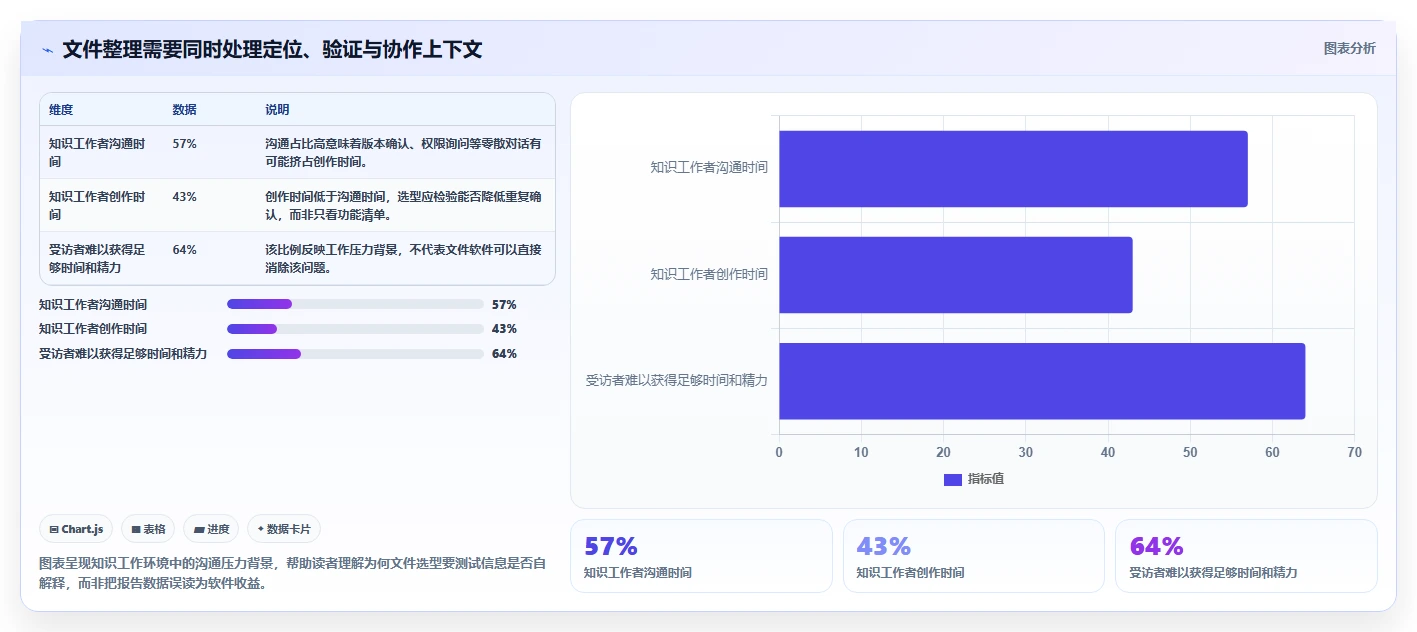Click the x-axis tick label 60

[x=1272, y=452]
